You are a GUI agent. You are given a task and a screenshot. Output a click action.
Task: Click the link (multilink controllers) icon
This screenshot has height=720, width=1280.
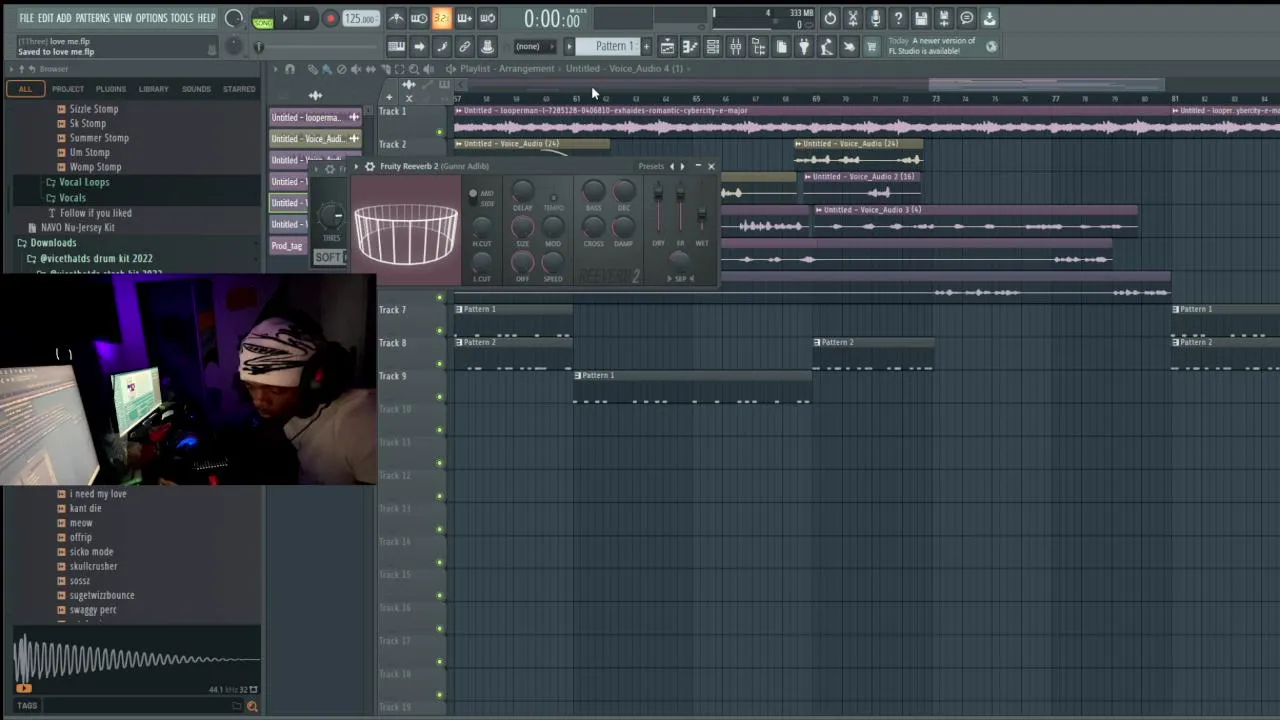point(465,46)
